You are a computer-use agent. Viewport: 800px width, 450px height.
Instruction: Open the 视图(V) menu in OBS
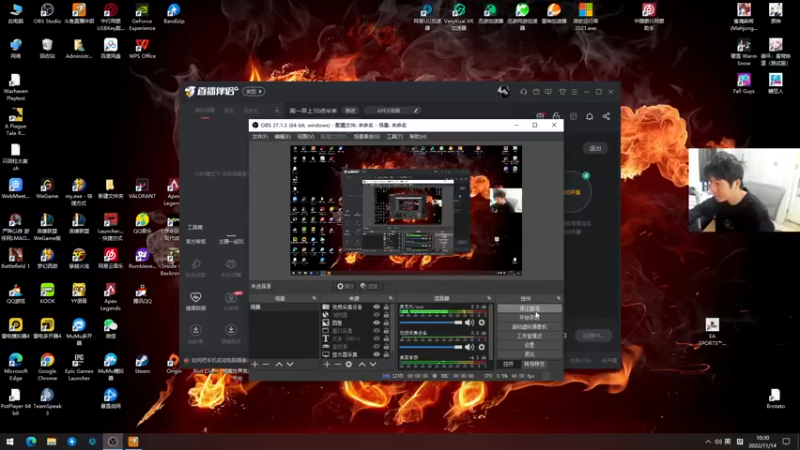pos(306,137)
